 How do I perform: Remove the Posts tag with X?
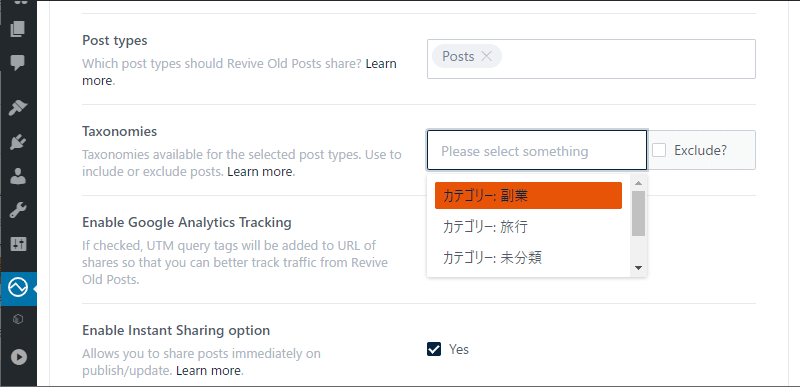tap(486, 56)
